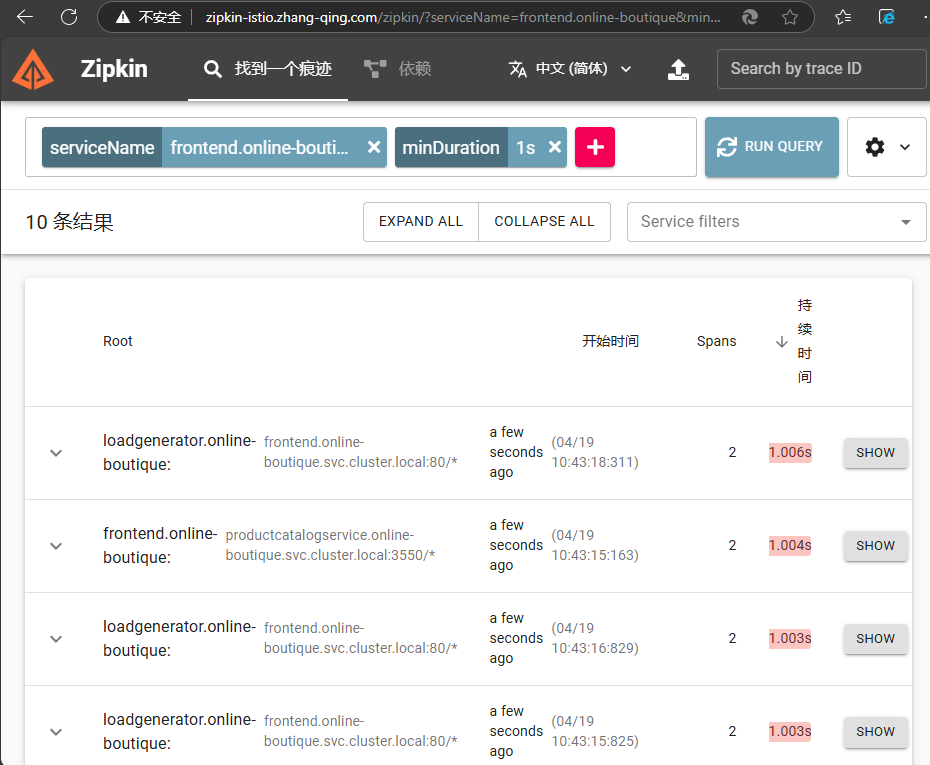
Task: Click the address bar URL
Action: 463,18
